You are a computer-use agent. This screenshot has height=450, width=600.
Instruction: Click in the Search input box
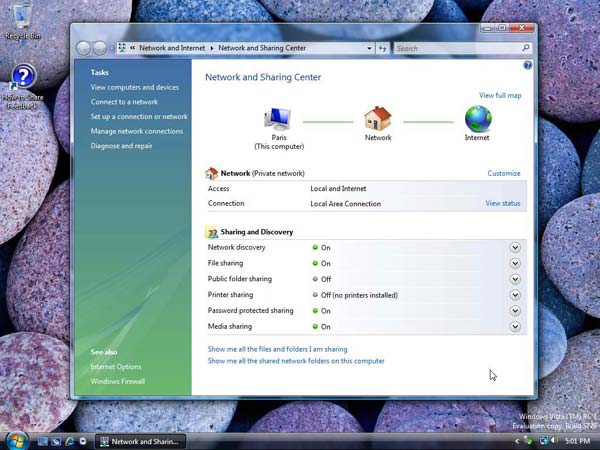point(456,48)
